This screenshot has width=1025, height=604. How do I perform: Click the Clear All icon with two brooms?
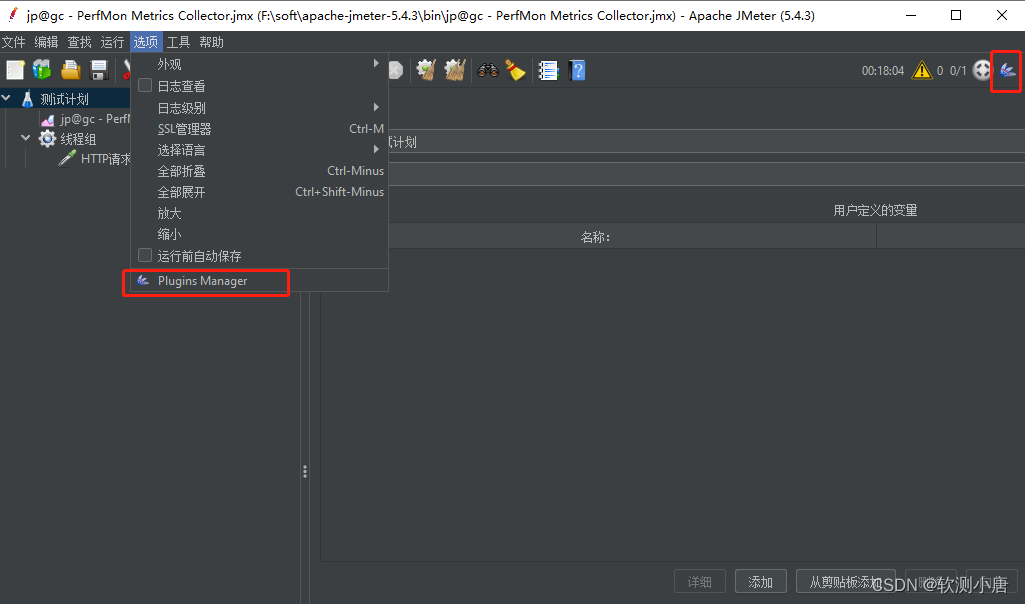pos(455,70)
